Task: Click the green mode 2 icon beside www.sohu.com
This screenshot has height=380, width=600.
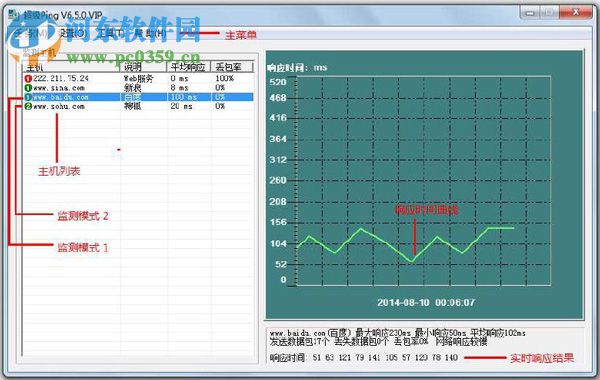Action: tap(28, 106)
